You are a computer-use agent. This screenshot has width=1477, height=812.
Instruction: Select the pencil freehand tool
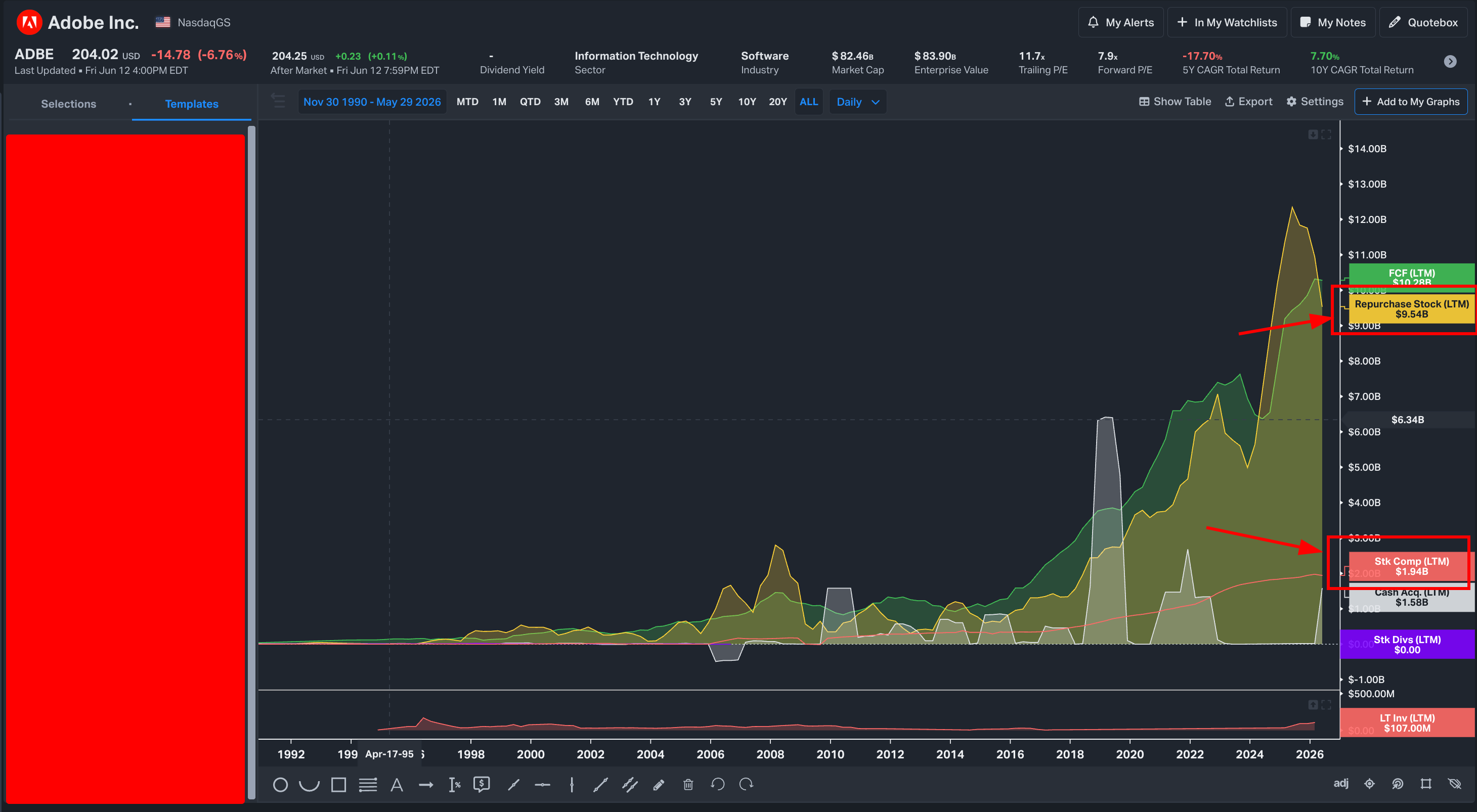[x=658, y=785]
